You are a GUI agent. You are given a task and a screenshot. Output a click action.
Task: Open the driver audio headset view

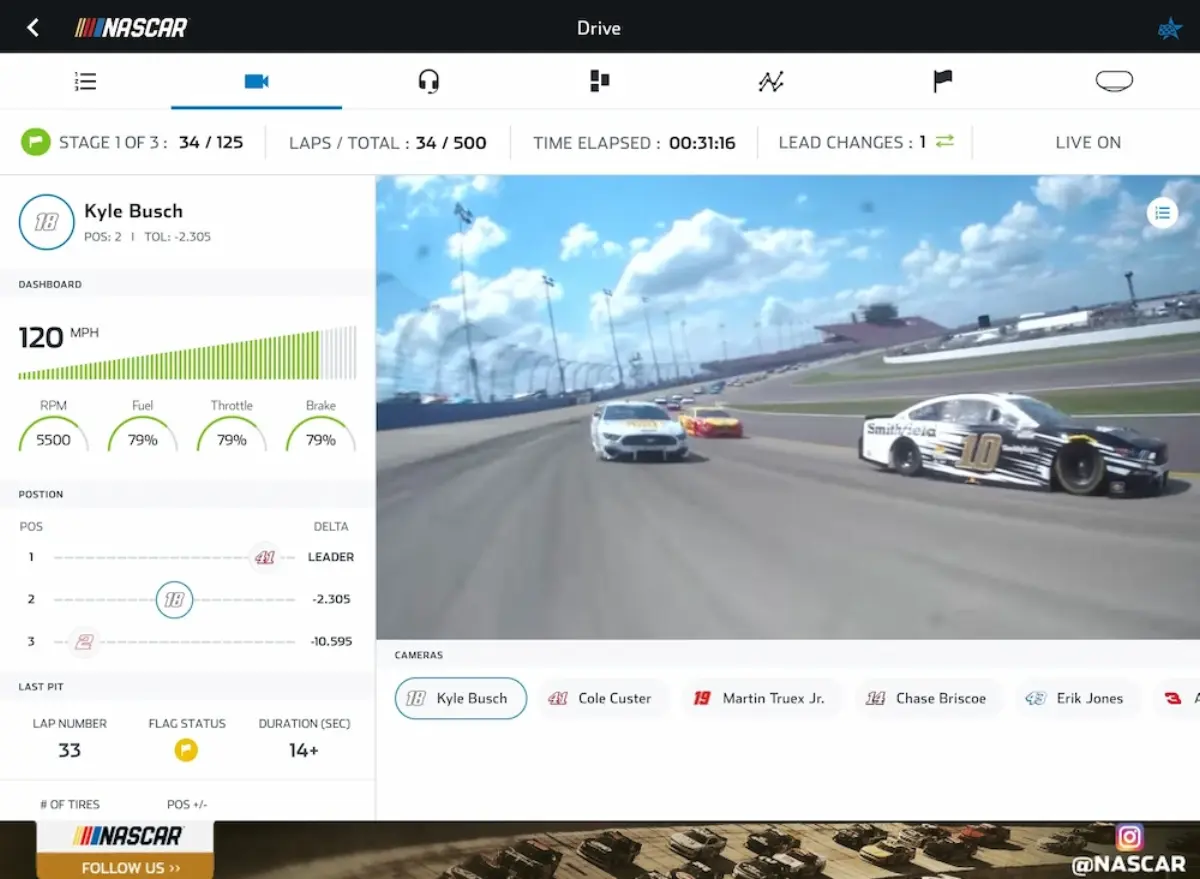[428, 82]
